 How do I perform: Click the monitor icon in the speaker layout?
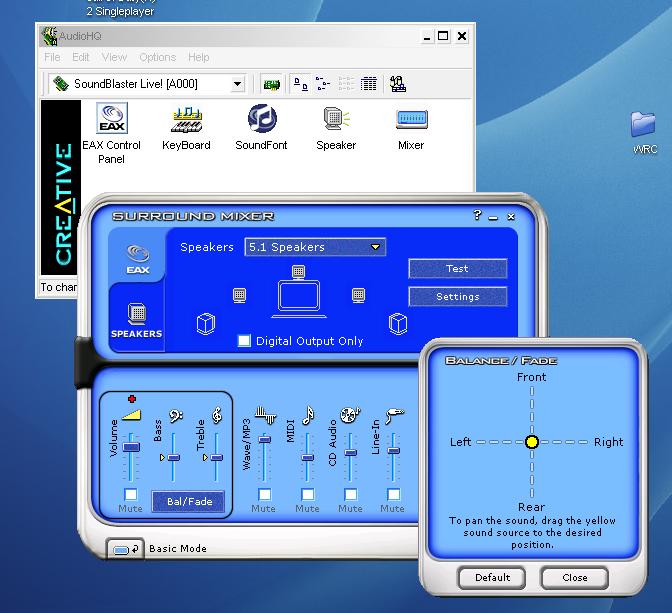pyautogui.click(x=299, y=298)
